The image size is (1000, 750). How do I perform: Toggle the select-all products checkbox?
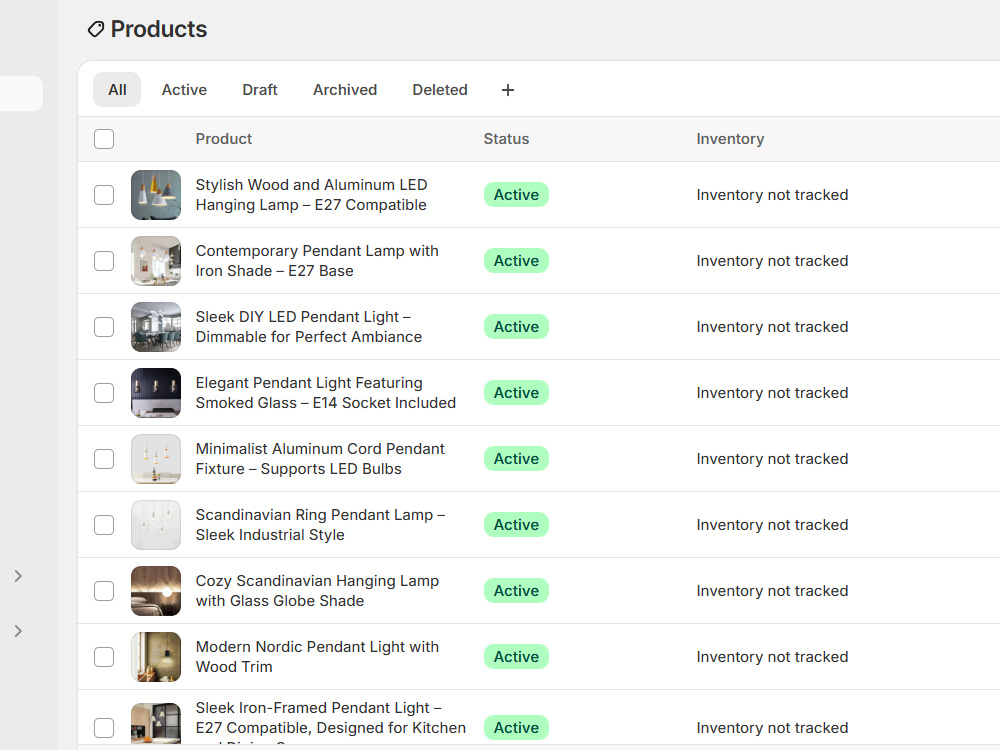click(104, 139)
